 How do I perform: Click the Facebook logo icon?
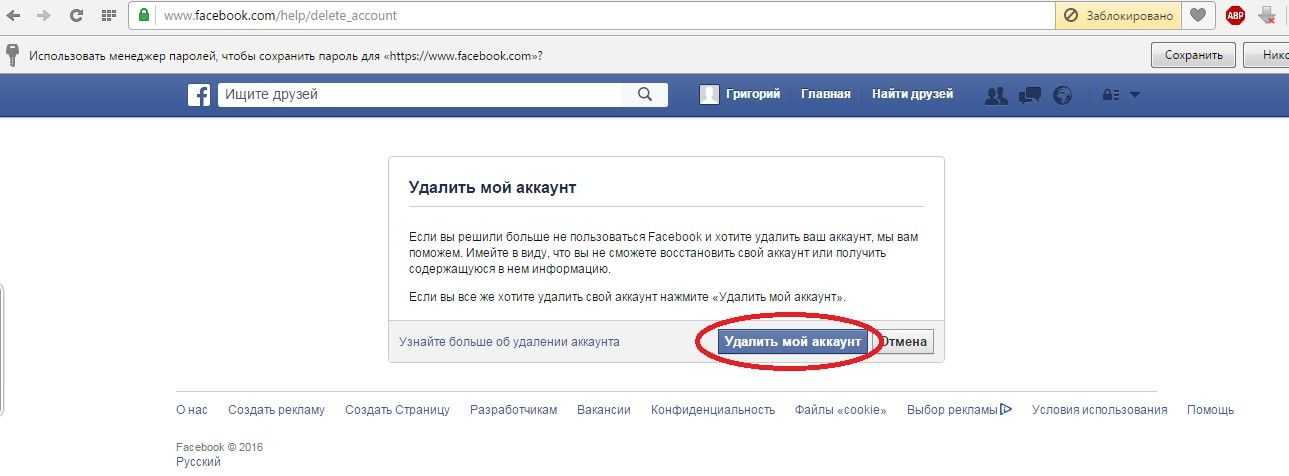[199, 95]
